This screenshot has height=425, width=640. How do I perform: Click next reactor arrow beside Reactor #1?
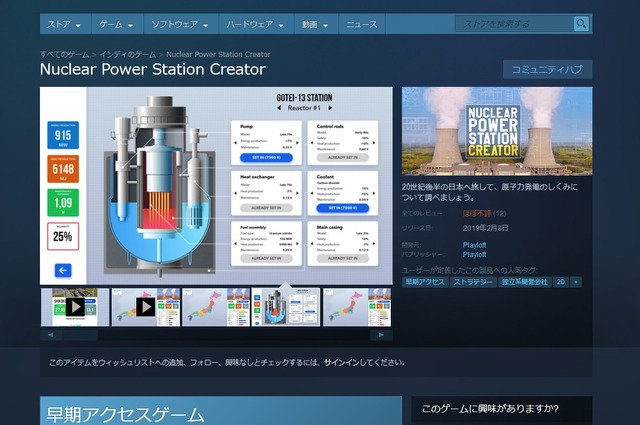pos(330,108)
